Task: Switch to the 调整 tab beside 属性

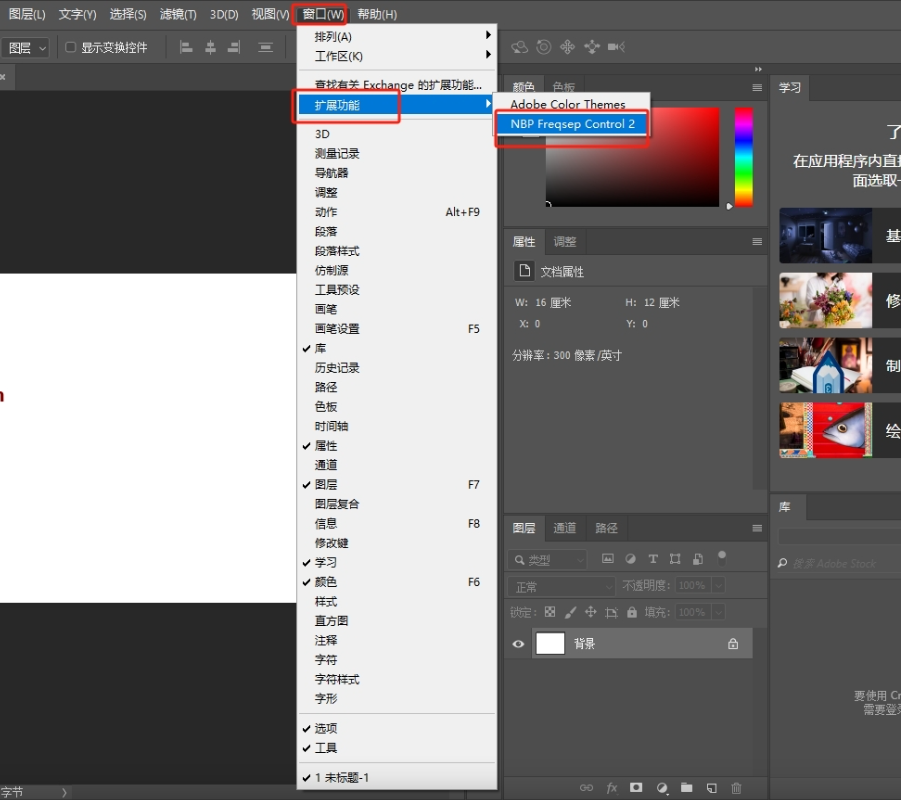Action: (x=564, y=241)
